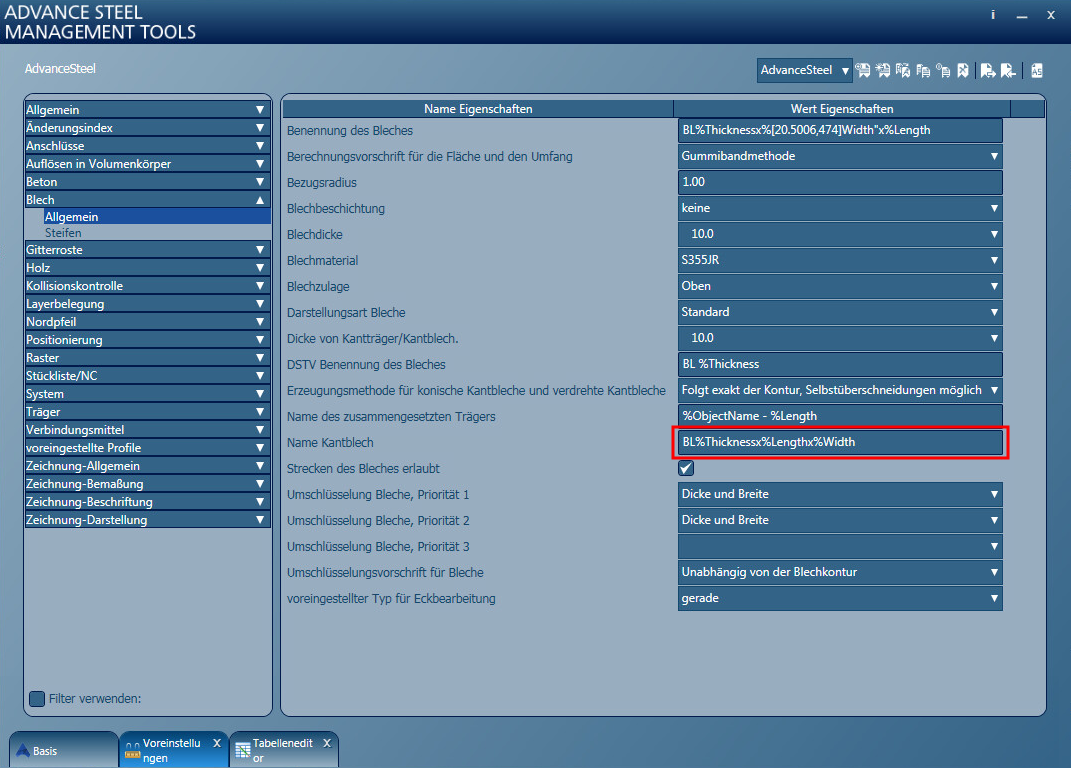
Task: Open Umschlüsselung Bleche Priorität 2 dropdown
Action: click(x=840, y=520)
